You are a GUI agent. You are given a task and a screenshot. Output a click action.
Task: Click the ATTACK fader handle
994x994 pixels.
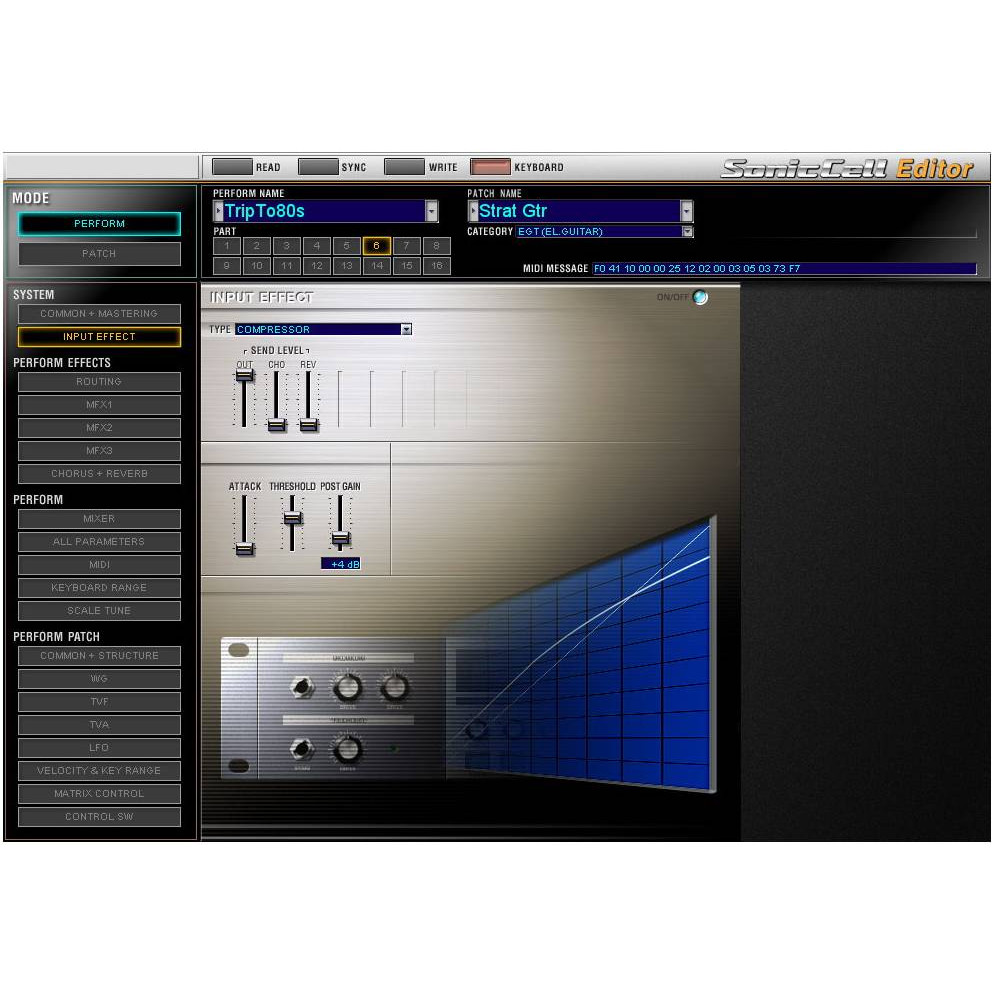point(245,549)
